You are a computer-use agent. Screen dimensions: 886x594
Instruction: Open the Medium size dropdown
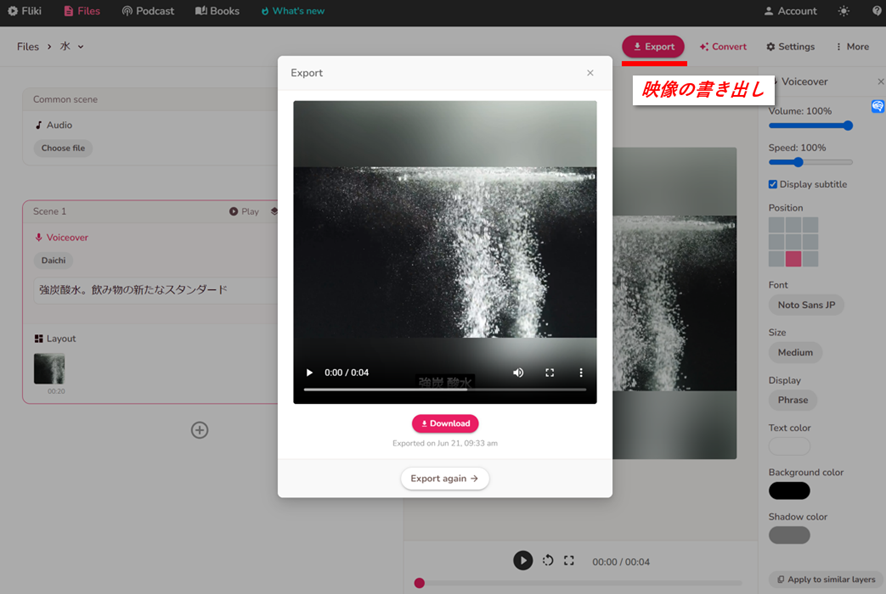click(795, 352)
